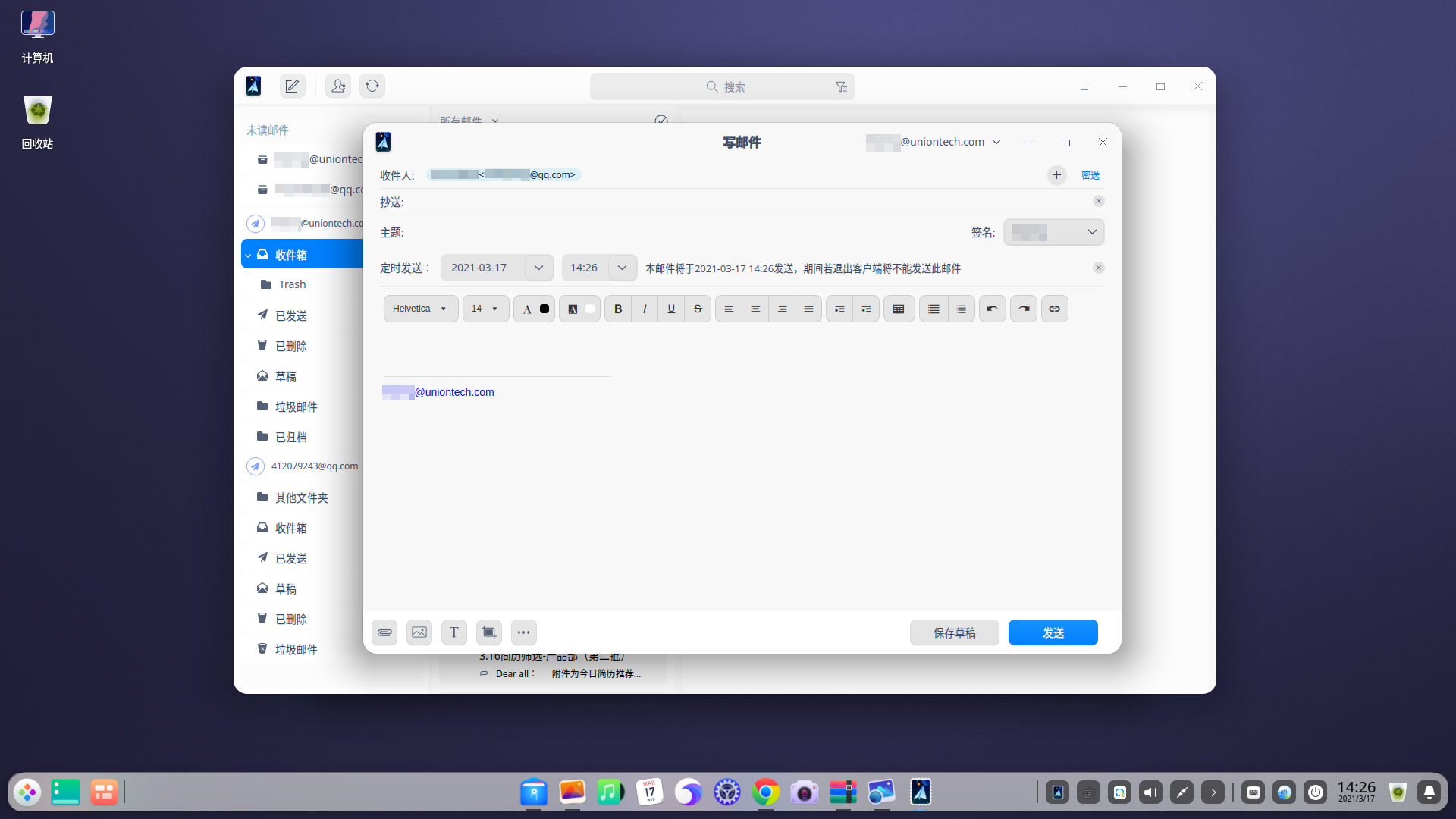Image resolution: width=1456 pixels, height=819 pixels.
Task: Click the 保存草稿 save draft button
Action: 954,632
